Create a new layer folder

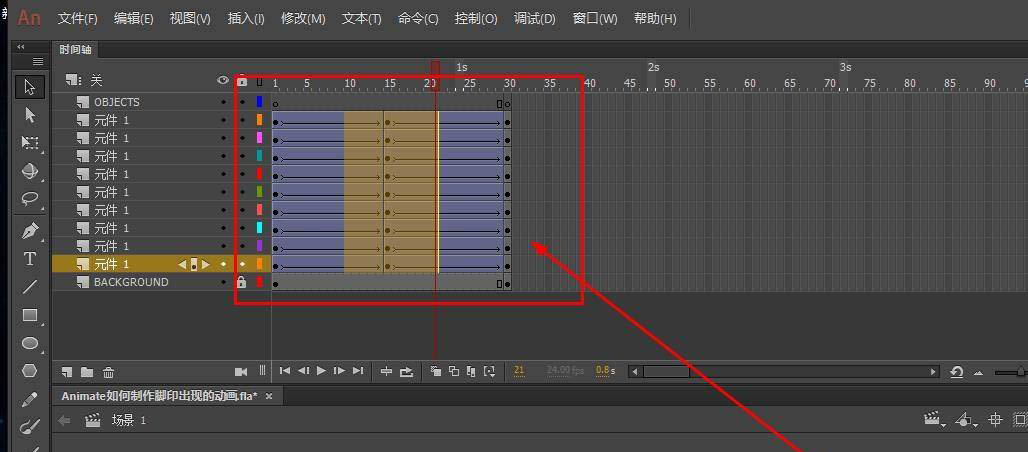[88, 371]
